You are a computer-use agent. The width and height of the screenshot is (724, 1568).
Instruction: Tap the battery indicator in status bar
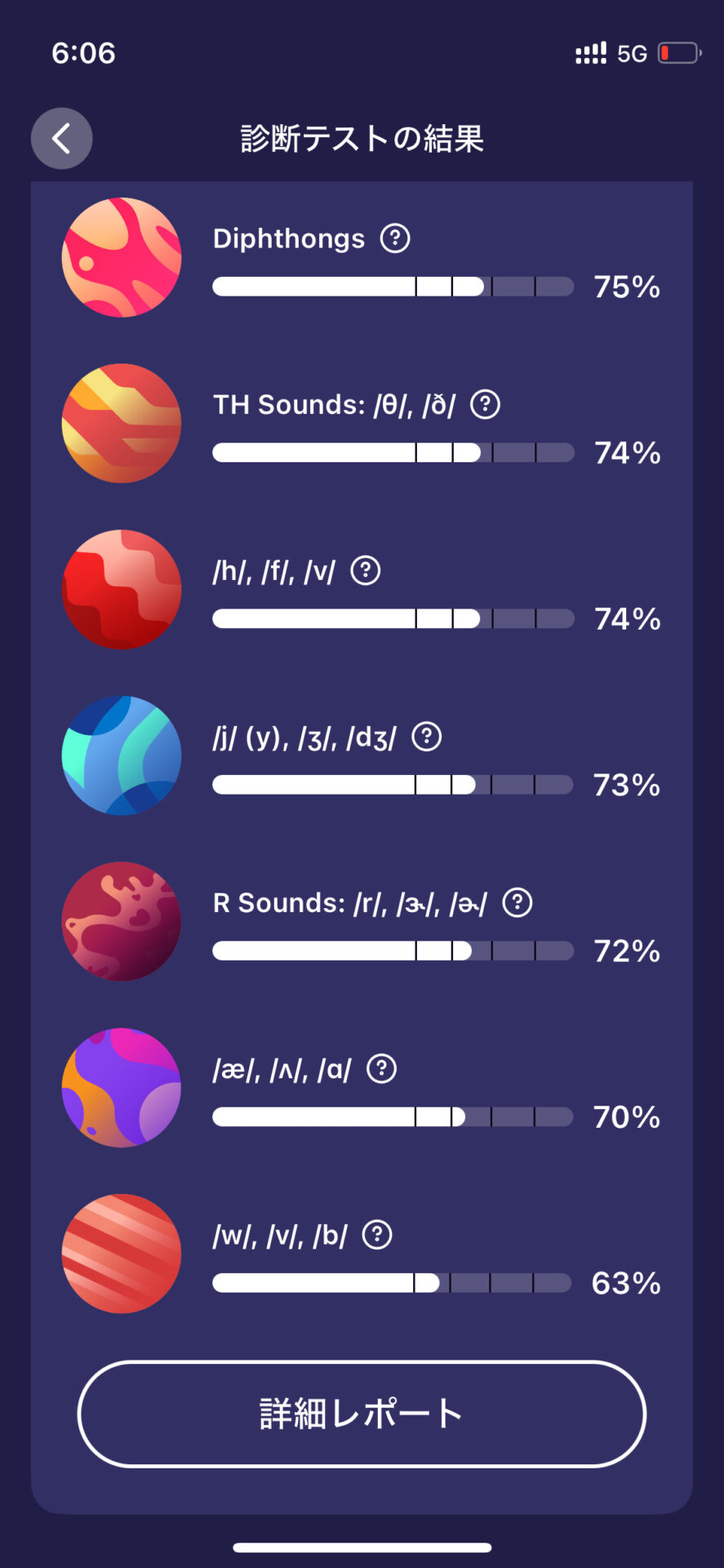679,53
